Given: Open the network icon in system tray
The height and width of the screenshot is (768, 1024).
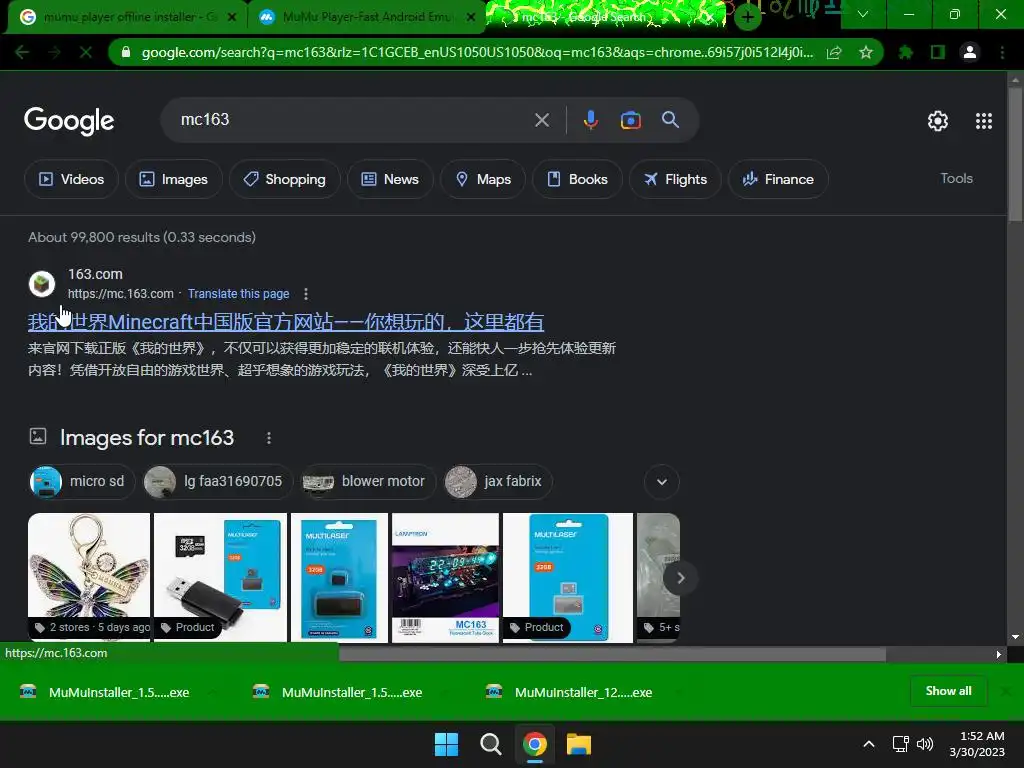Looking at the screenshot, I should 901,744.
